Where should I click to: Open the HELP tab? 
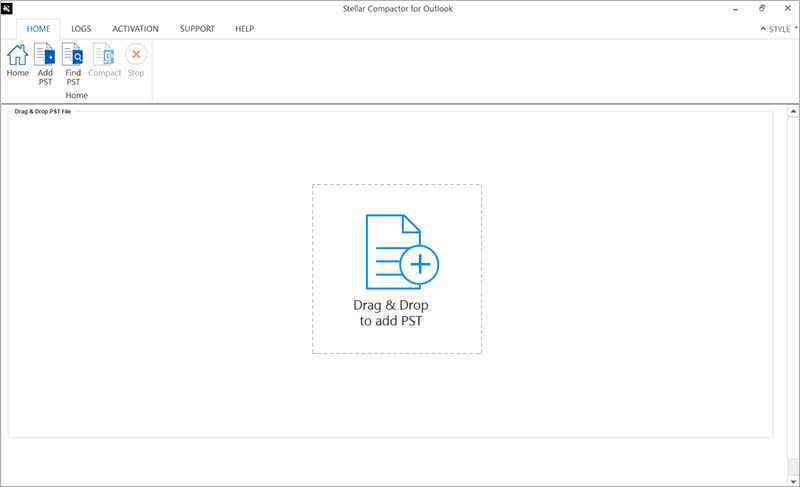coord(244,29)
